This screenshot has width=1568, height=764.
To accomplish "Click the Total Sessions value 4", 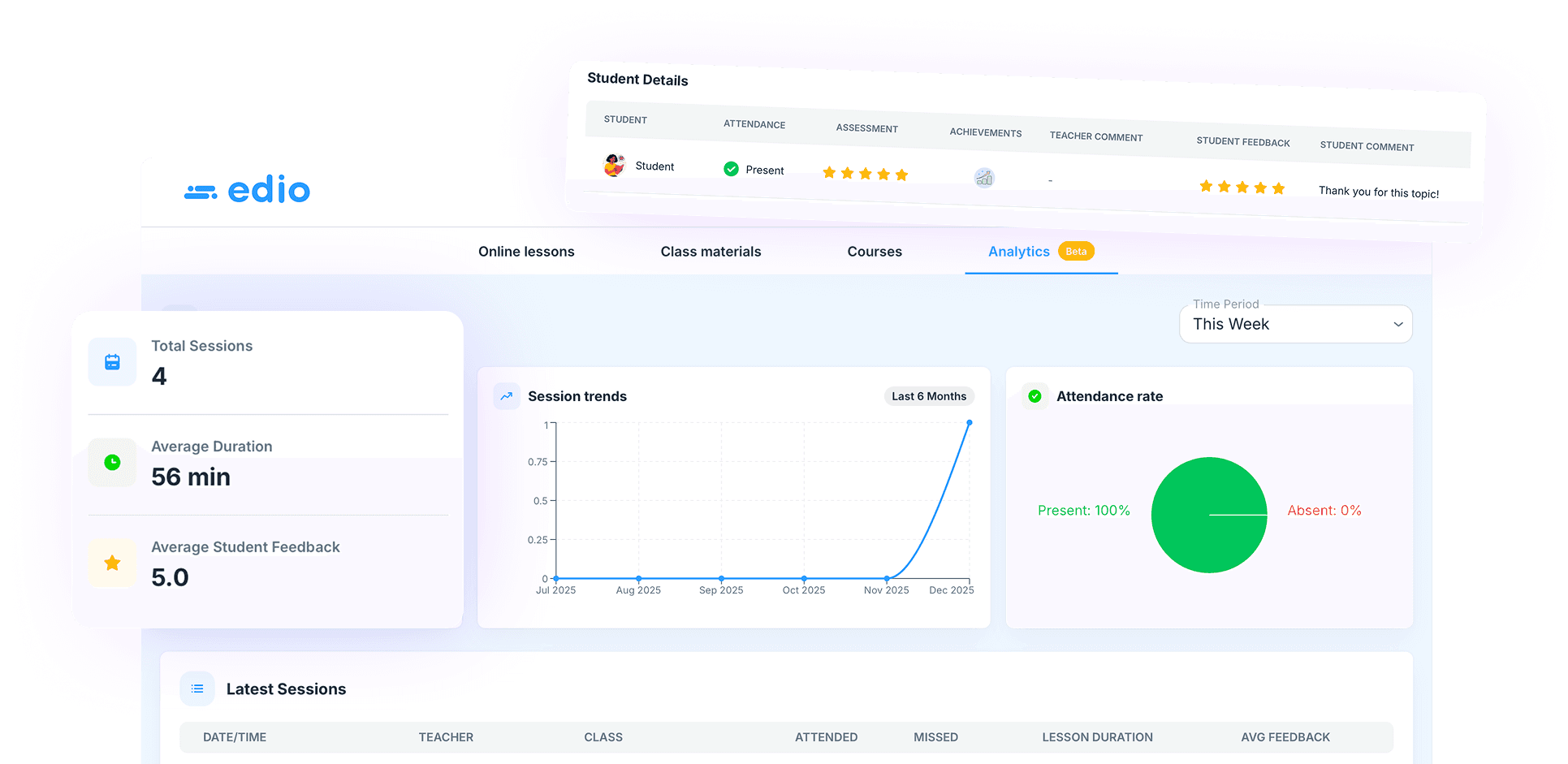I will point(159,376).
